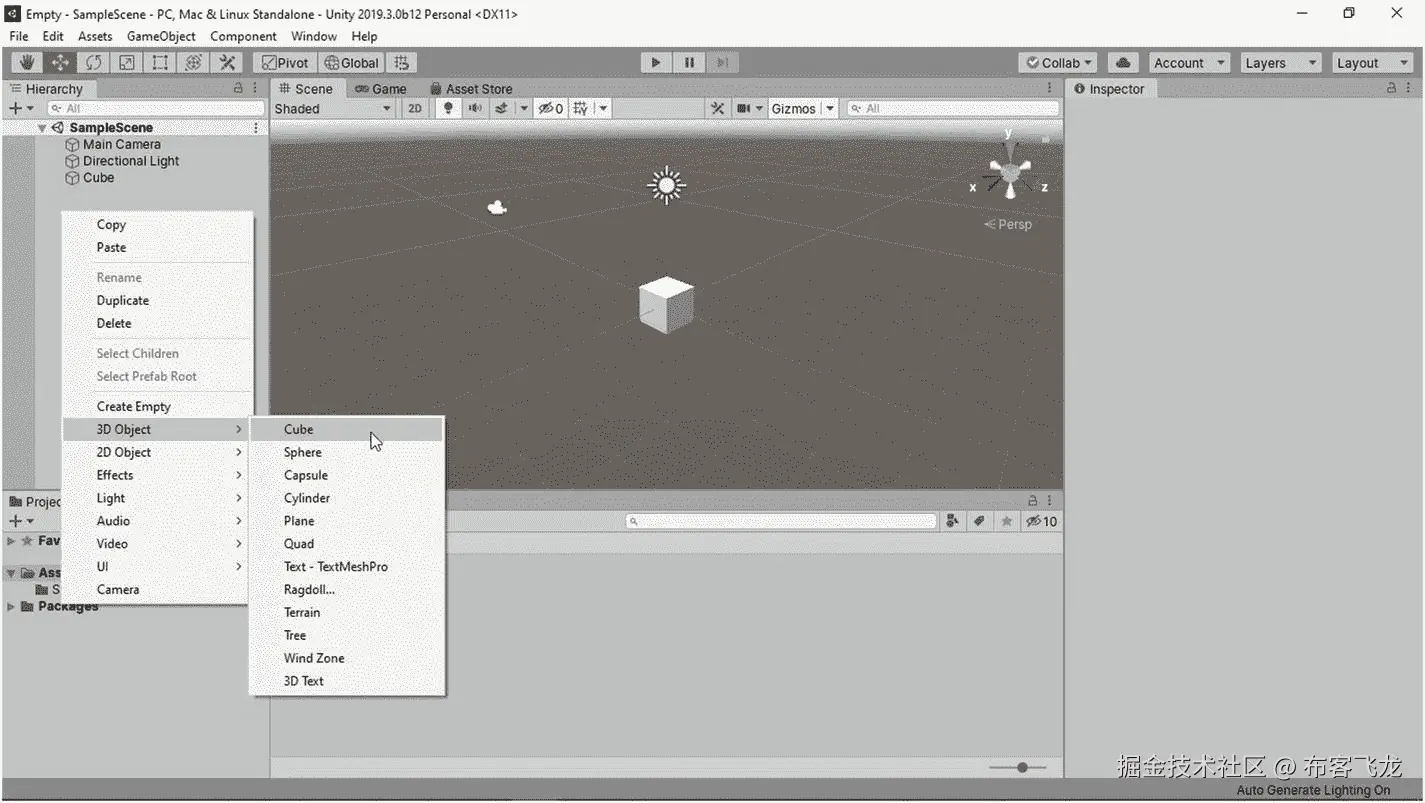1425x803 pixels.
Task: Open the scene camera settings dropdown
Action: (750, 108)
